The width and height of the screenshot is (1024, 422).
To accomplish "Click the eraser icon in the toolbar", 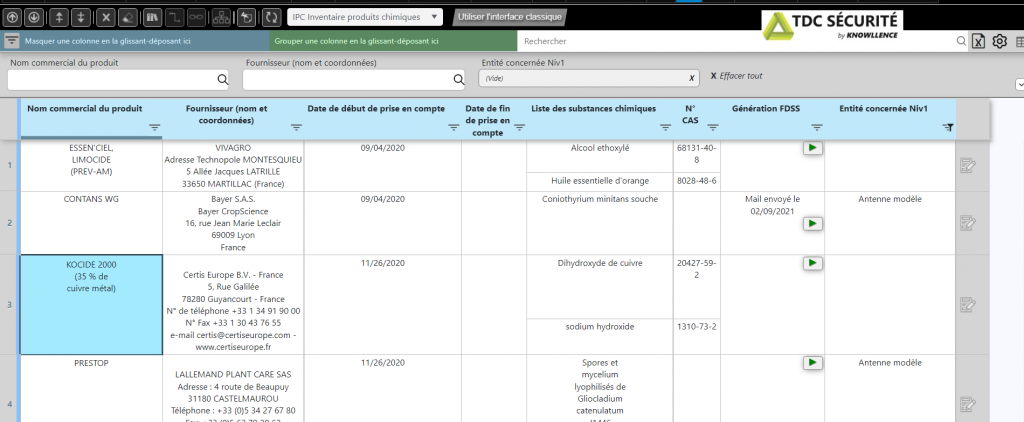I will pos(129,17).
